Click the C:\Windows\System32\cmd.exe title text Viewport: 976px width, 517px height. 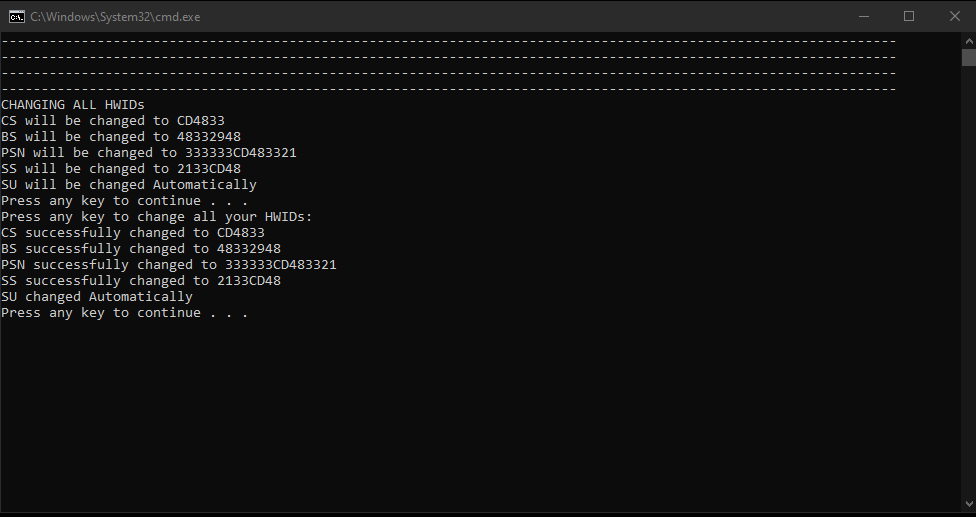pos(115,17)
